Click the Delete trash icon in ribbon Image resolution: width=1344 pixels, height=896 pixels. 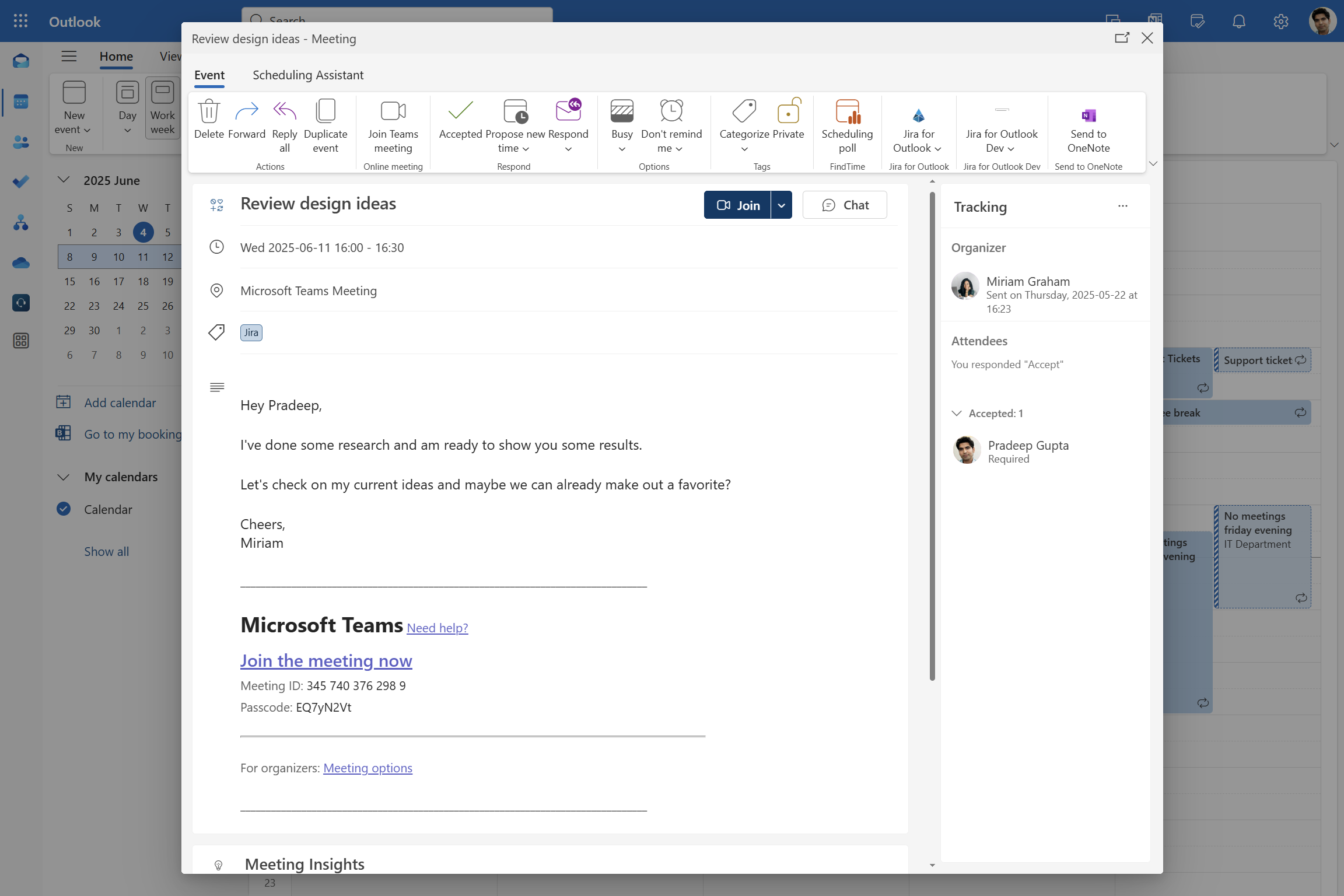click(x=209, y=111)
